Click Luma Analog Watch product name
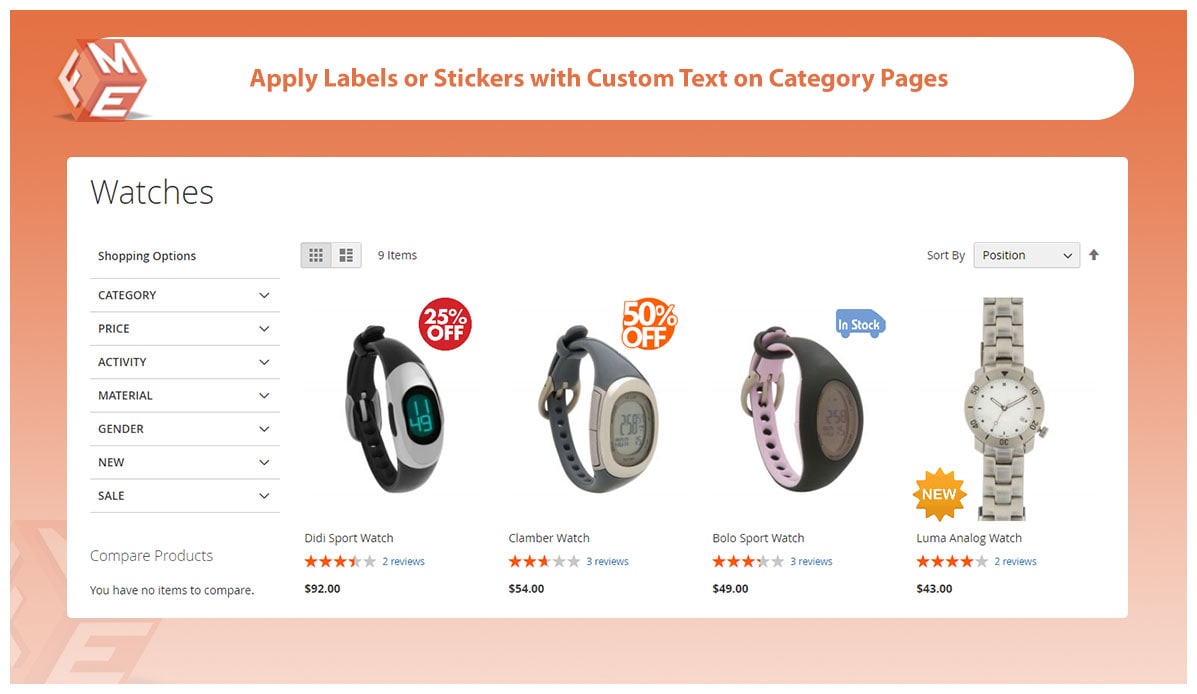The image size is (1197, 694). [969, 538]
